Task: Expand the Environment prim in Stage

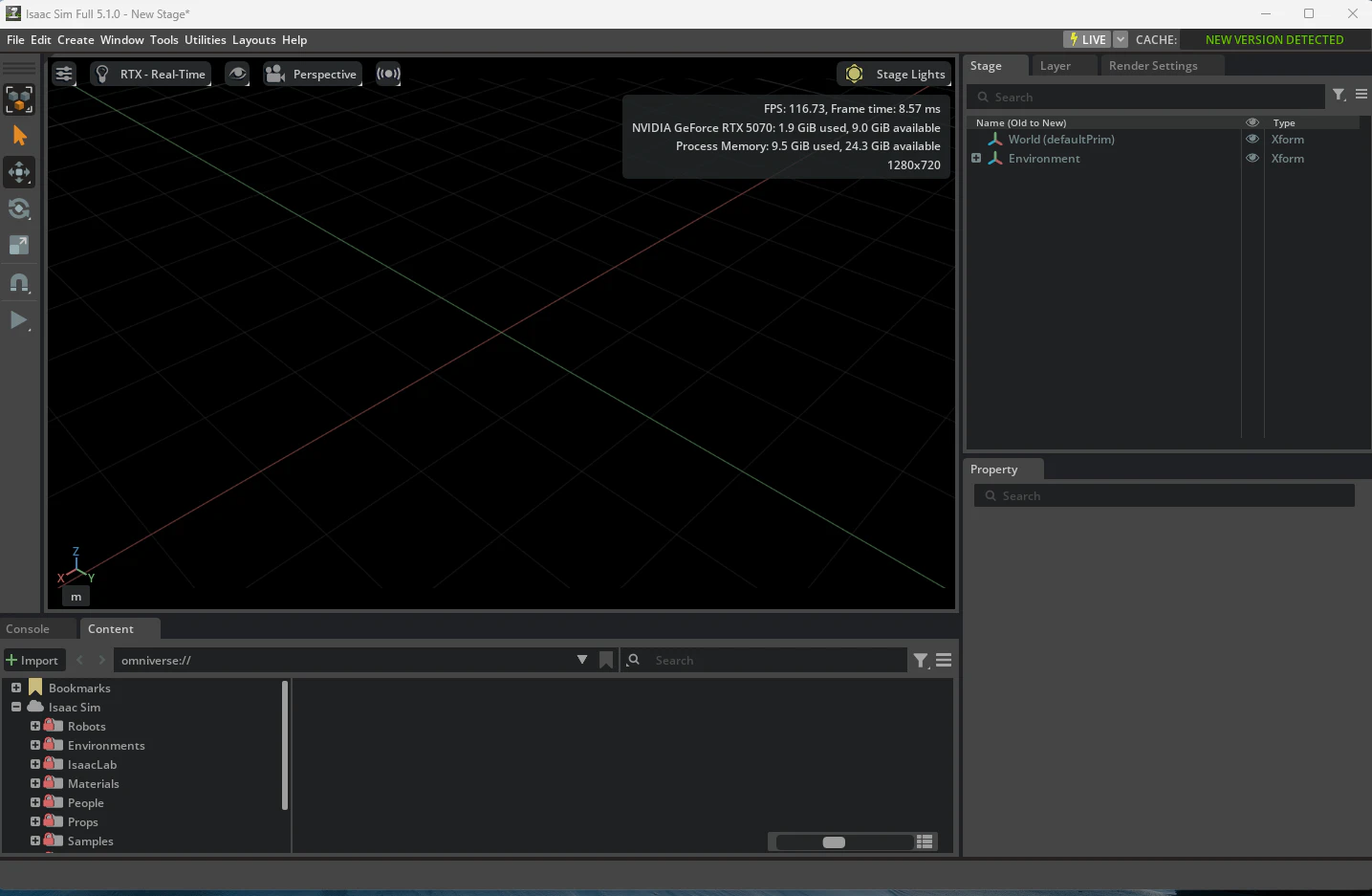Action: click(976, 159)
